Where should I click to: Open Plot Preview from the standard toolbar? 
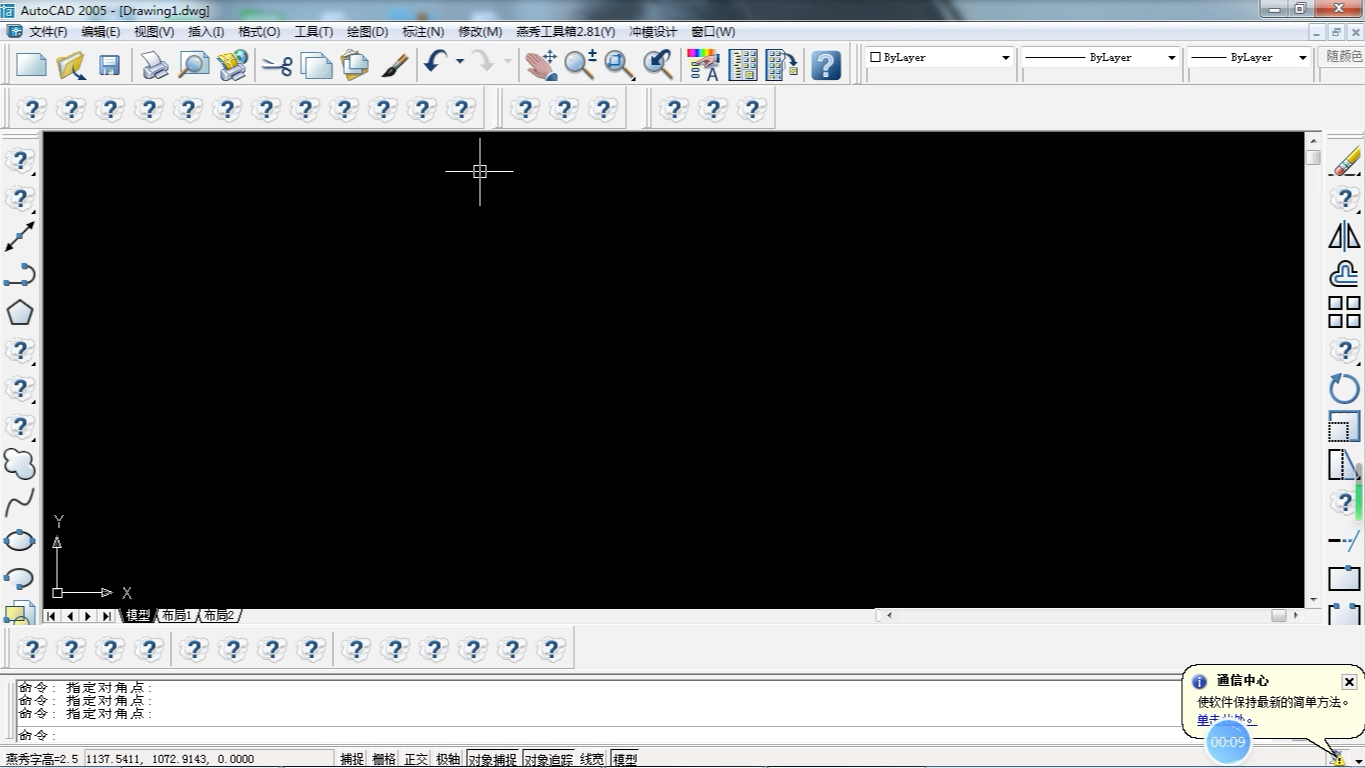tap(193, 65)
